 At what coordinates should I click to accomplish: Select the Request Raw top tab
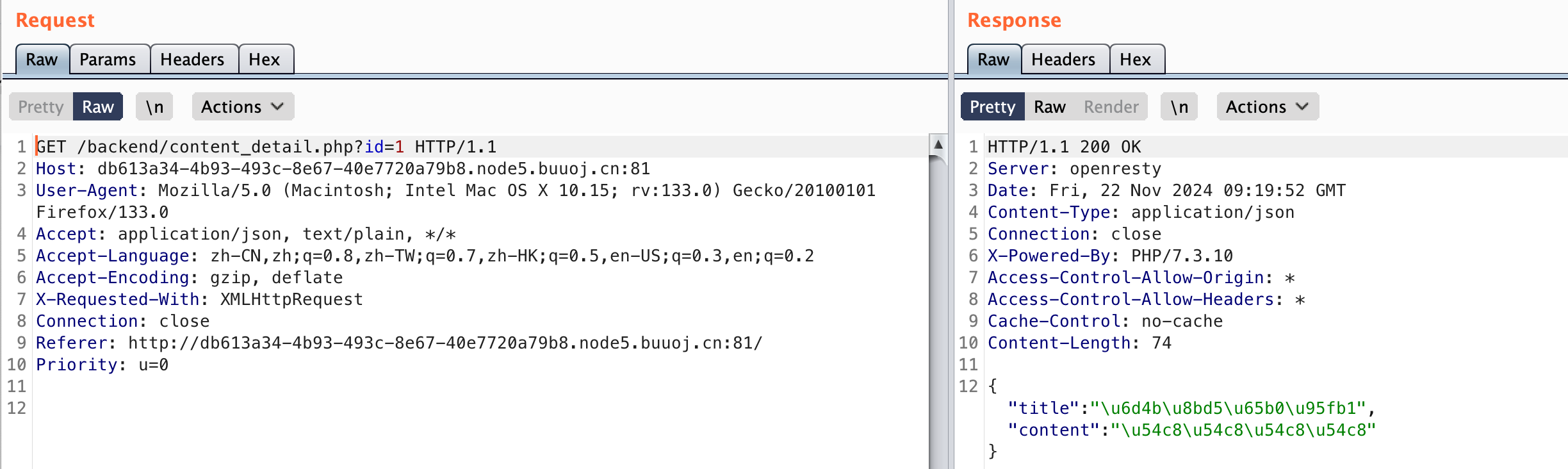pos(42,60)
